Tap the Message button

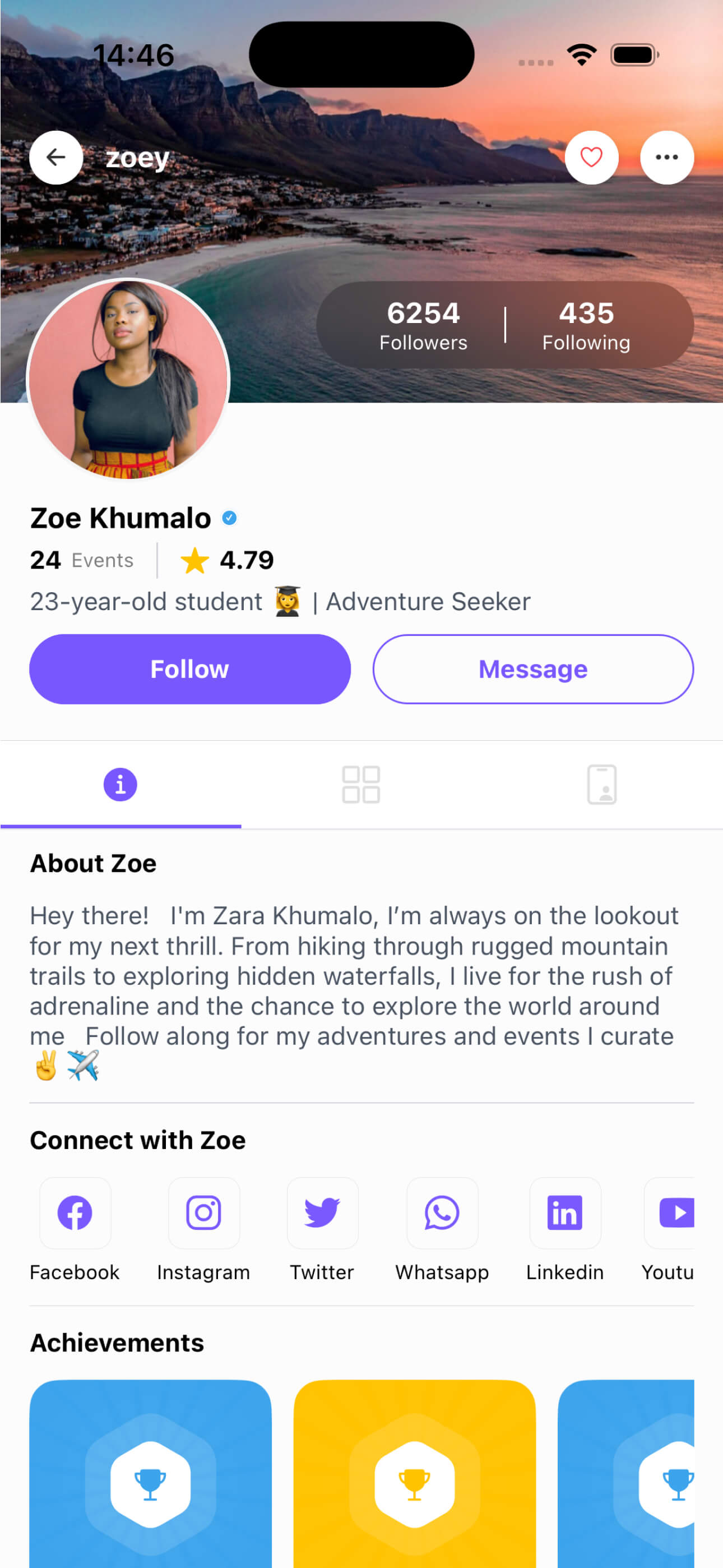click(532, 668)
